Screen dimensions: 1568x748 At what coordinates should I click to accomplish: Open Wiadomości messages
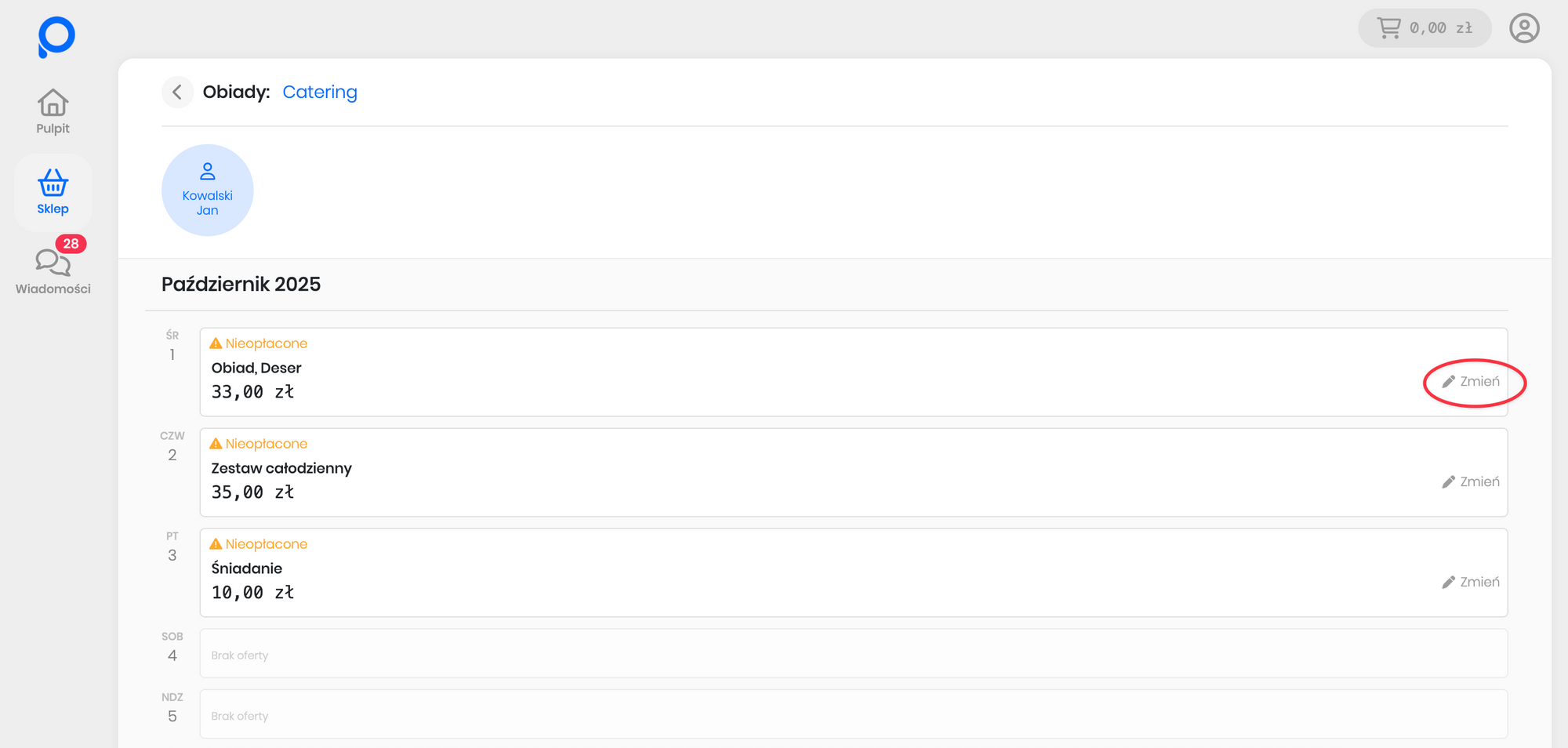click(x=53, y=271)
